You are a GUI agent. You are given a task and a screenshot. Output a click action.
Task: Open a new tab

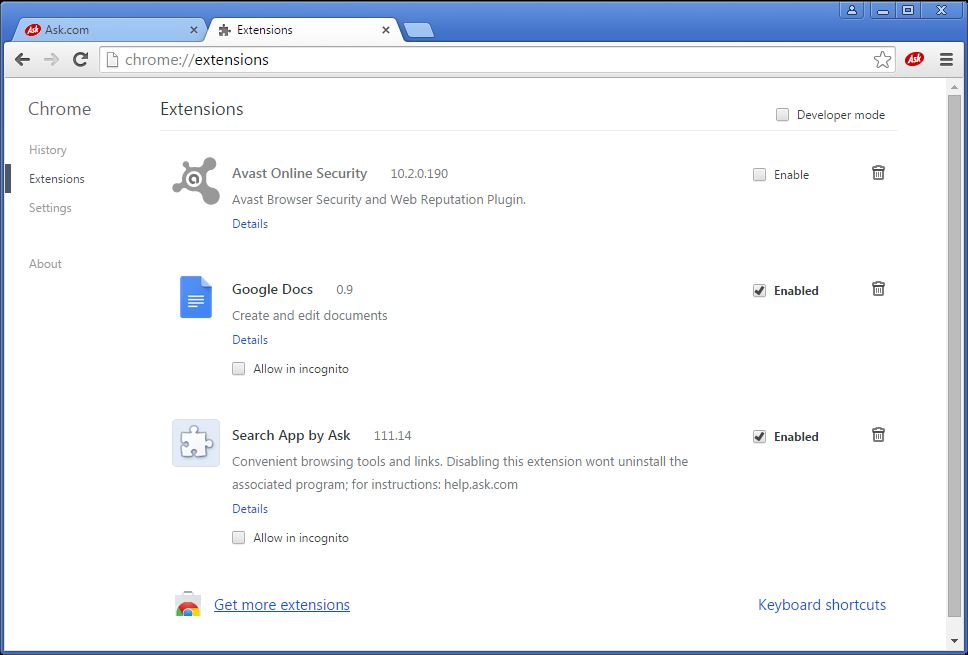pyautogui.click(x=419, y=30)
